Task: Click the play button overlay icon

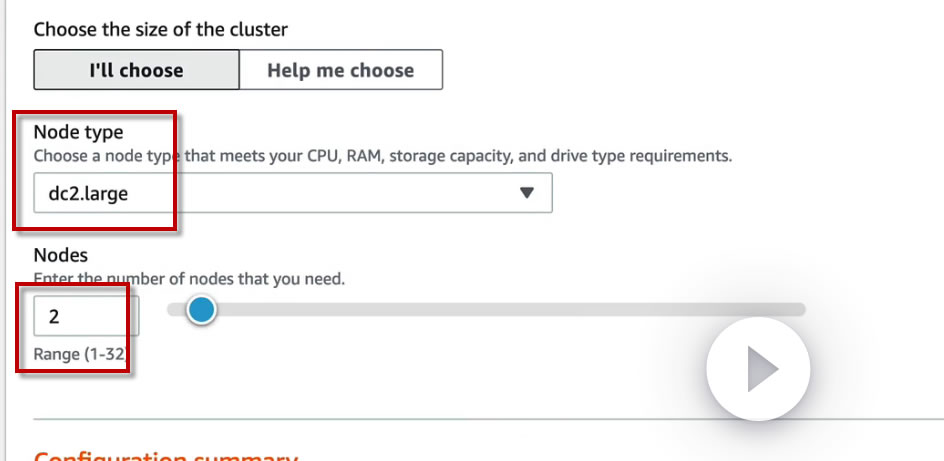Action: point(758,369)
